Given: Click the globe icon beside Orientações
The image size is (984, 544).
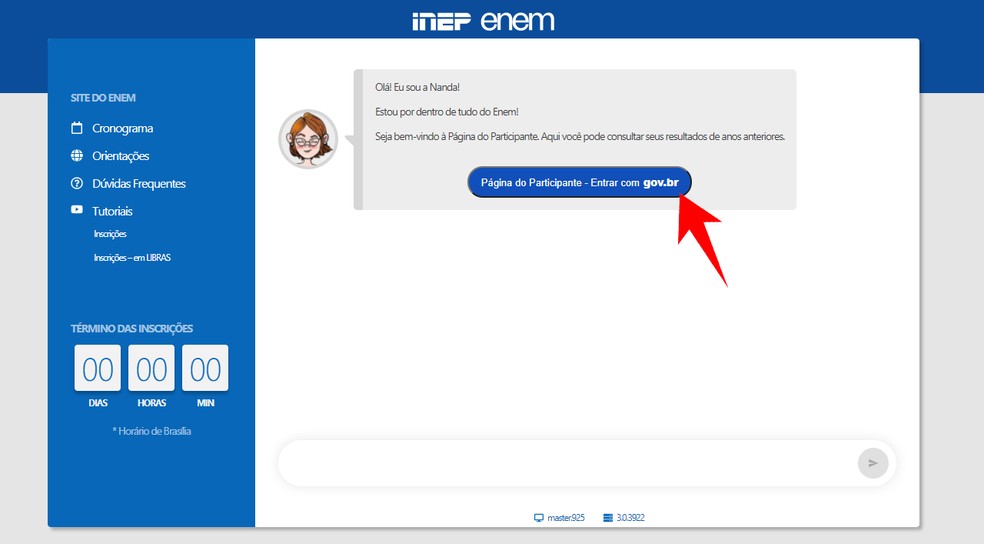Looking at the screenshot, I should [x=77, y=155].
